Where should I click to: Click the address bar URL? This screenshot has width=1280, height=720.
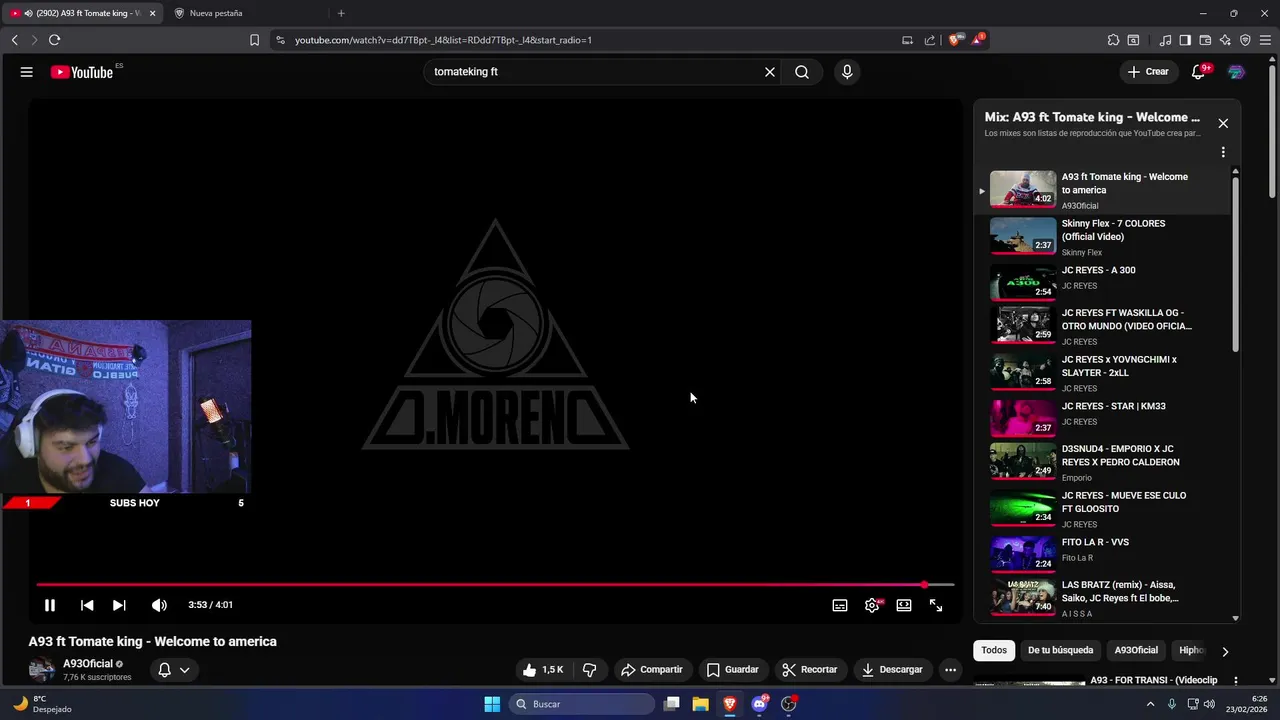(443, 40)
